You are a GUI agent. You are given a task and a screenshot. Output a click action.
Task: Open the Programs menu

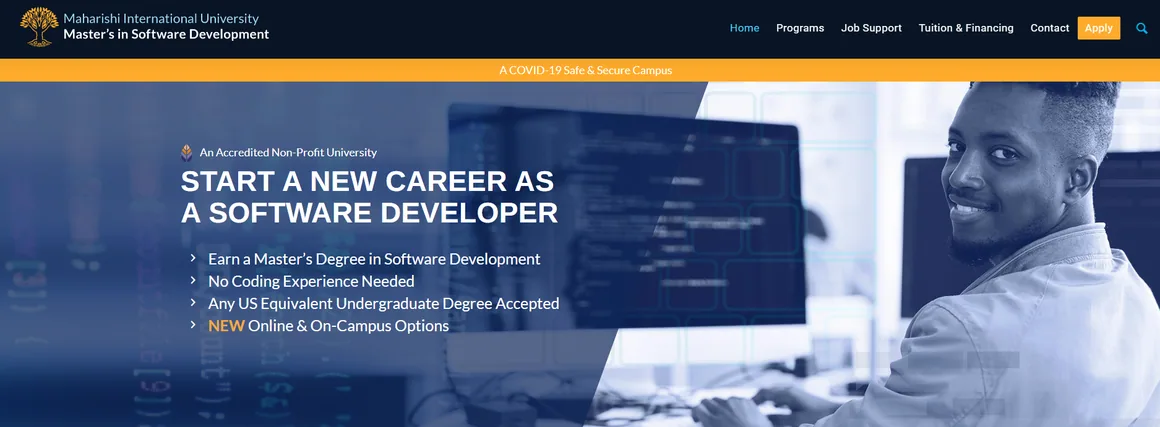point(800,28)
